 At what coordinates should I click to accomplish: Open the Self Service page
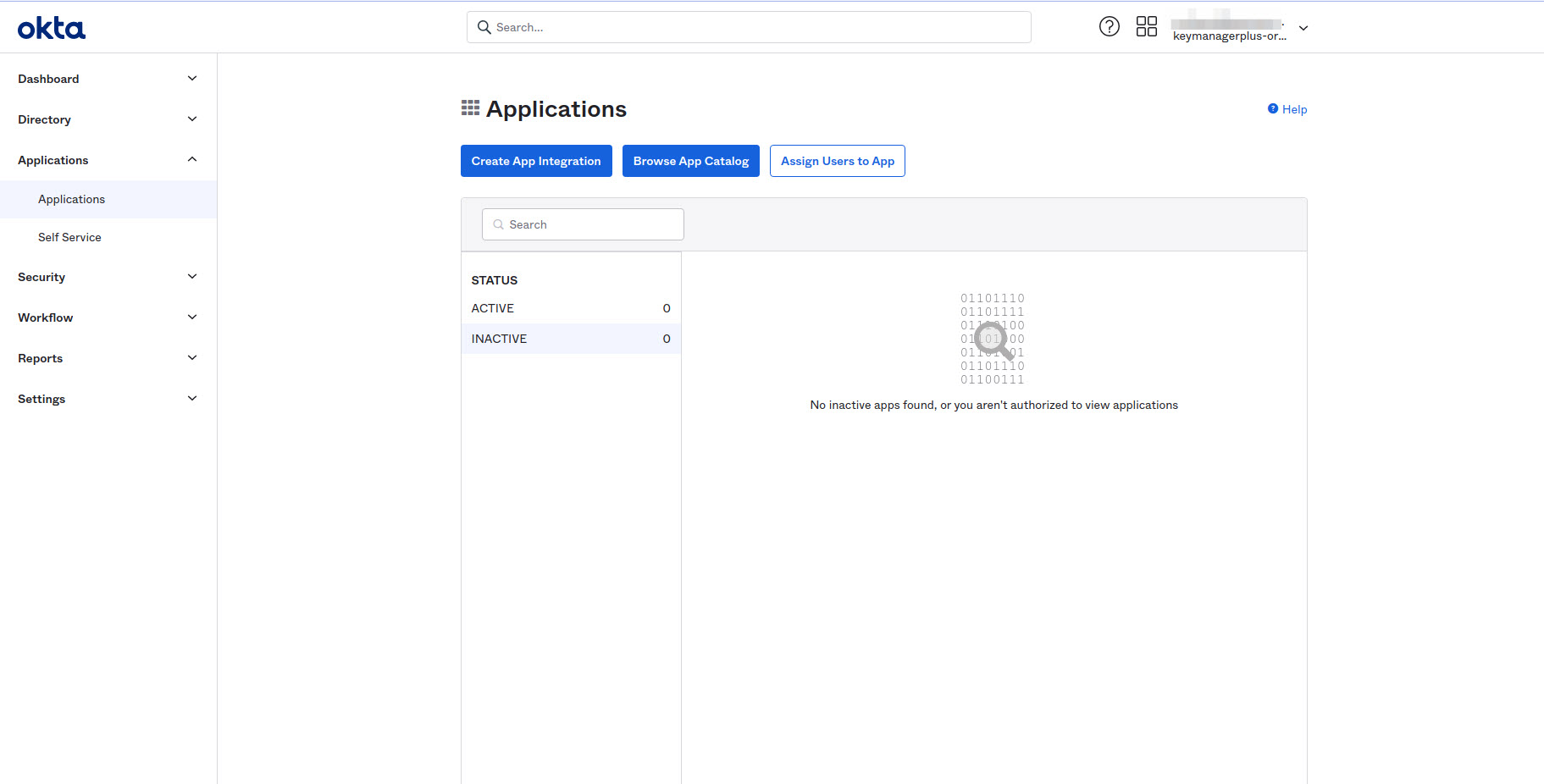(69, 237)
